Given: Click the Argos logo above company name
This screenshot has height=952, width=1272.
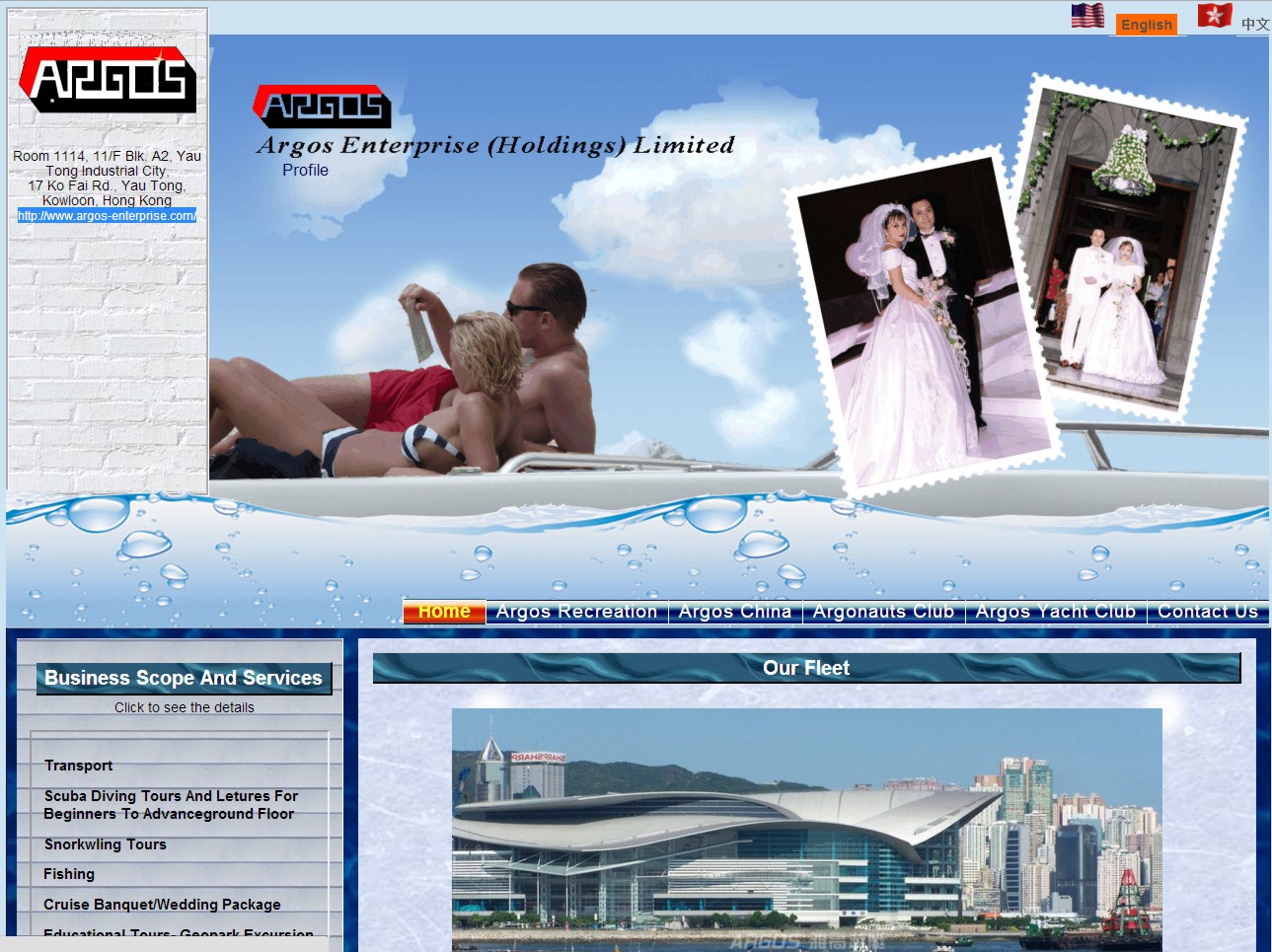Looking at the screenshot, I should tap(323, 107).
